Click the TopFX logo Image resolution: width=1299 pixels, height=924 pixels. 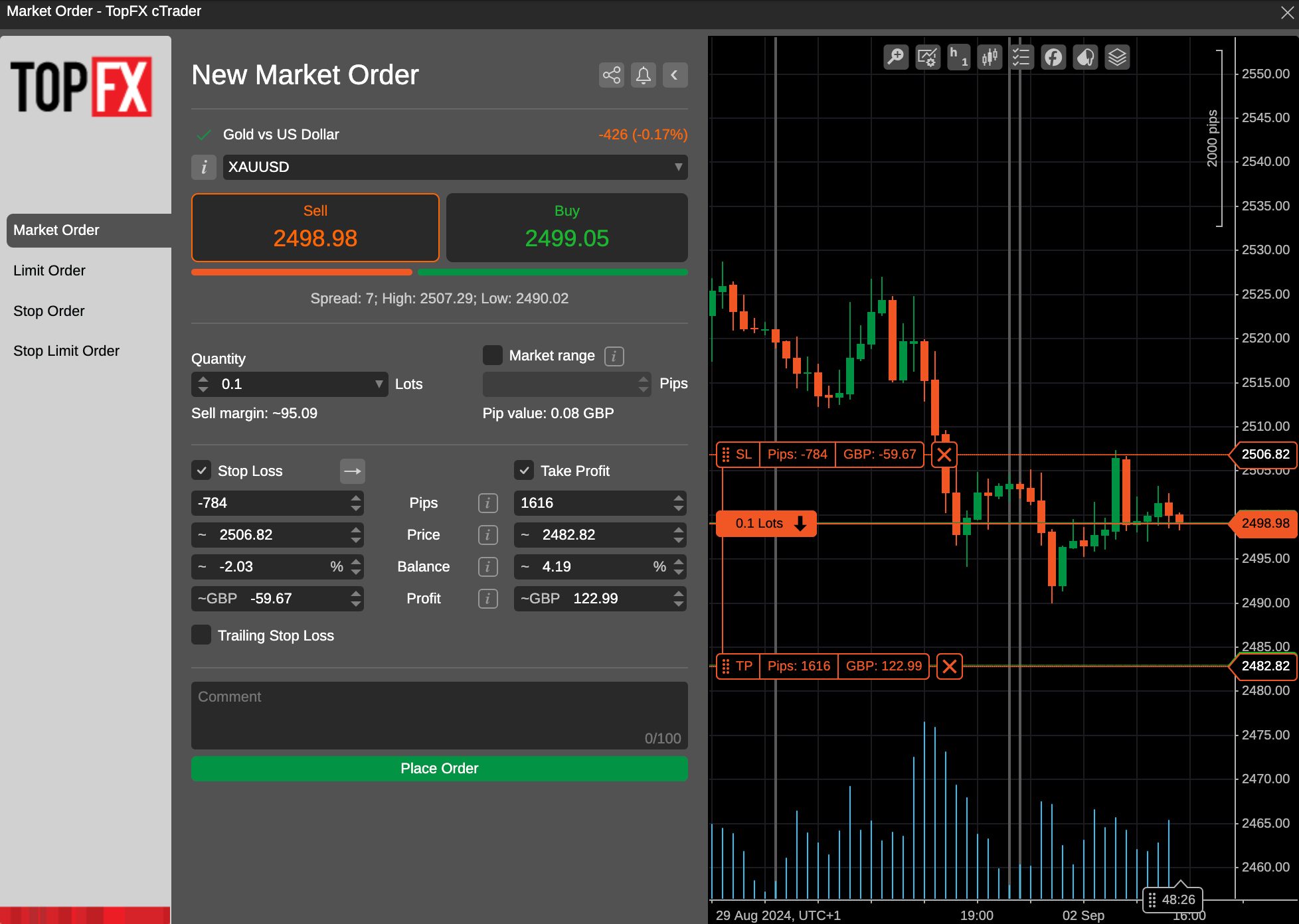coord(82,87)
